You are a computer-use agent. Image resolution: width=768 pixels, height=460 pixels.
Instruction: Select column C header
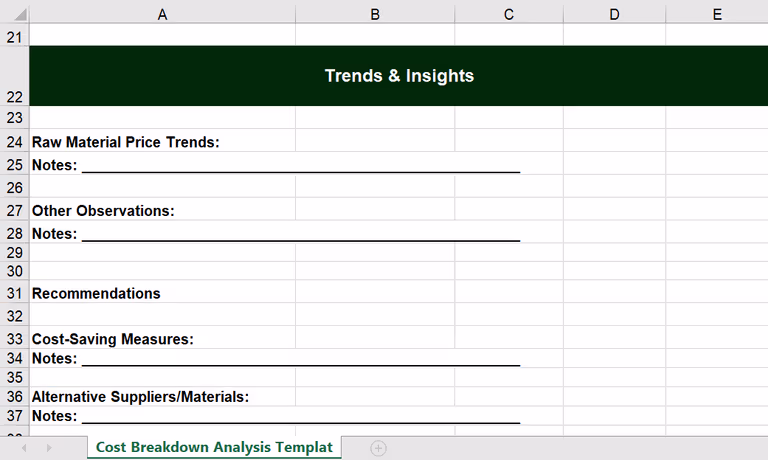509,15
